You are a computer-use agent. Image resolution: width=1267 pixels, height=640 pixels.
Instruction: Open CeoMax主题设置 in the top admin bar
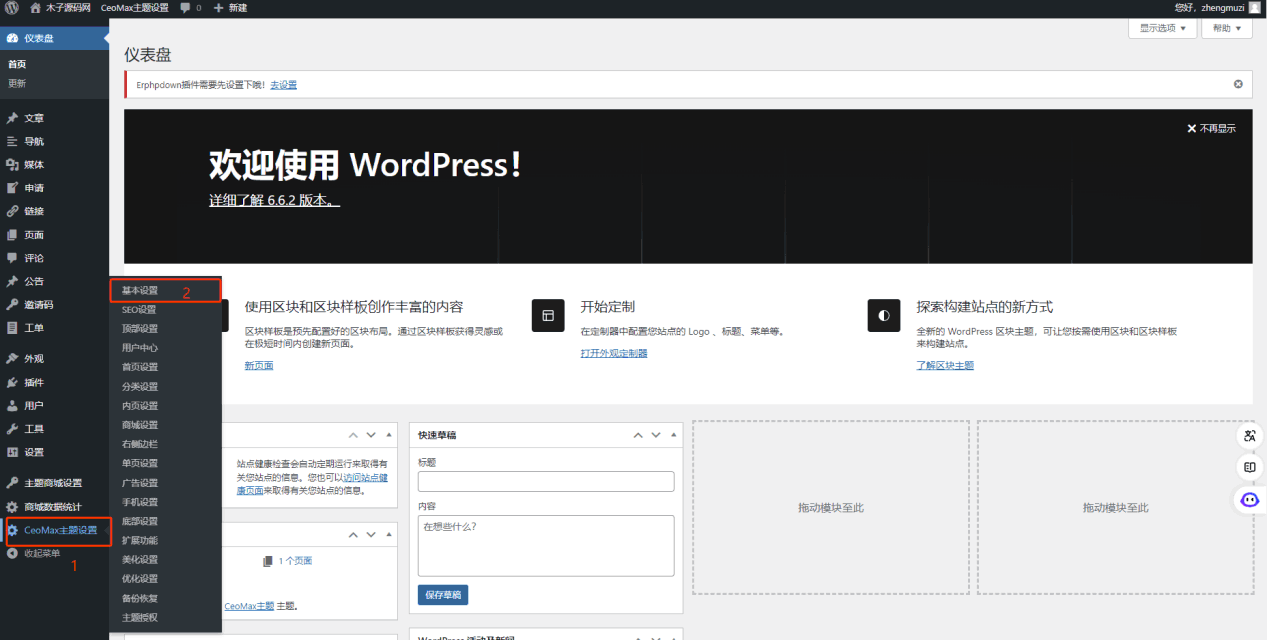135,8
